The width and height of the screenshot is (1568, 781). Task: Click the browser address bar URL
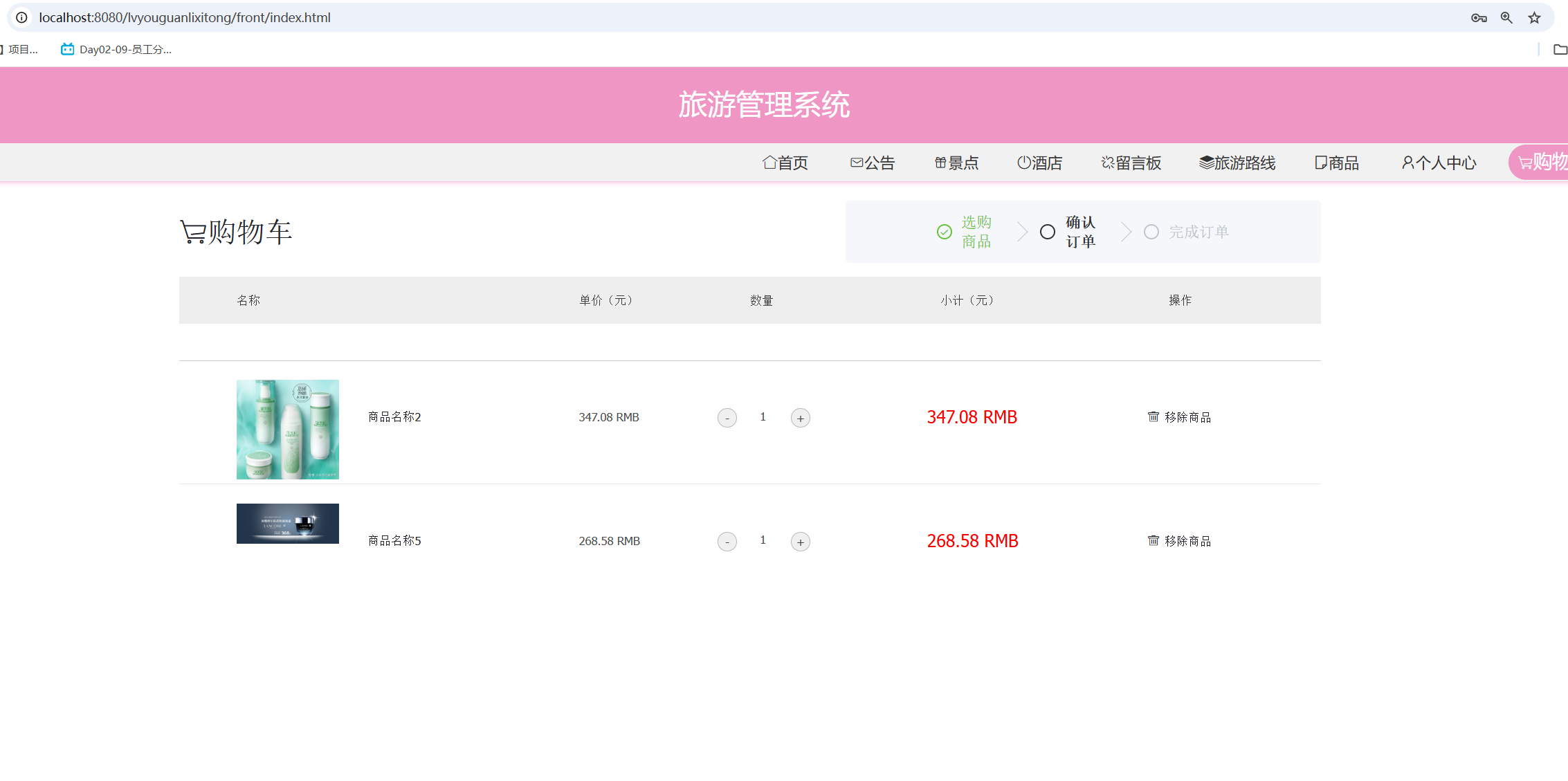pos(185,18)
